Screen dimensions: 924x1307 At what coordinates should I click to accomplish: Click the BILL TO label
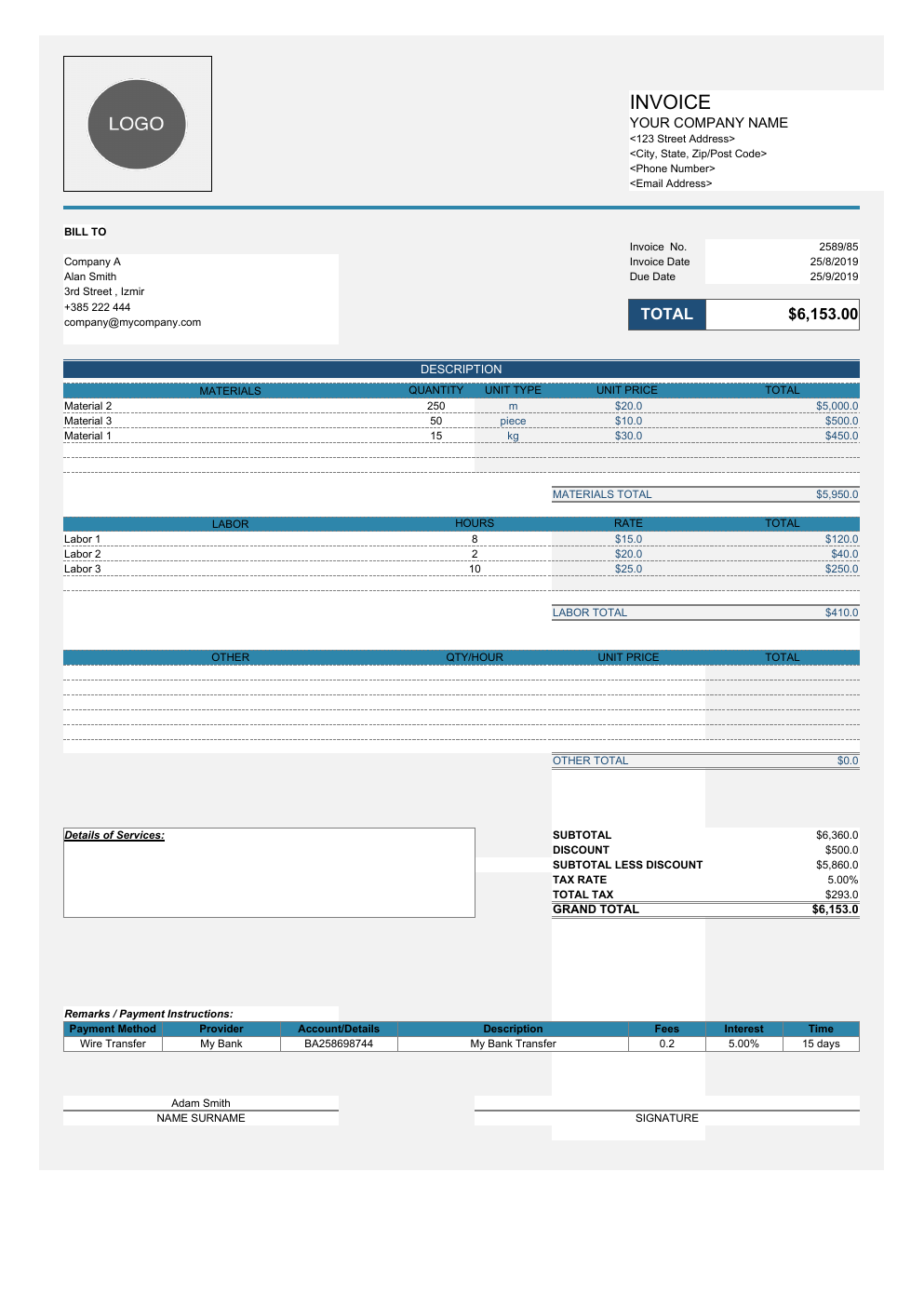click(x=85, y=232)
